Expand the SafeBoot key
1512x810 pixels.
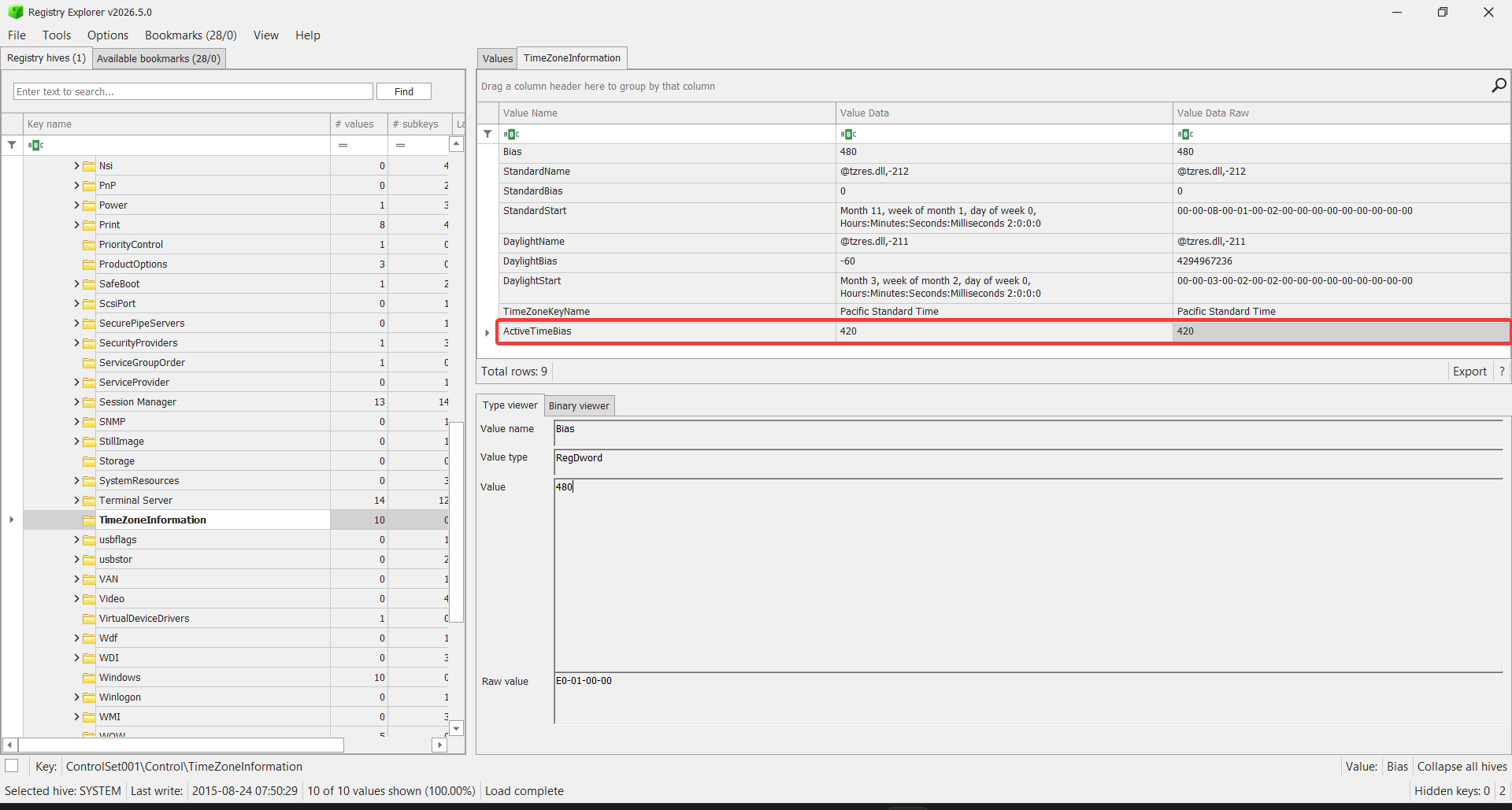click(x=76, y=284)
